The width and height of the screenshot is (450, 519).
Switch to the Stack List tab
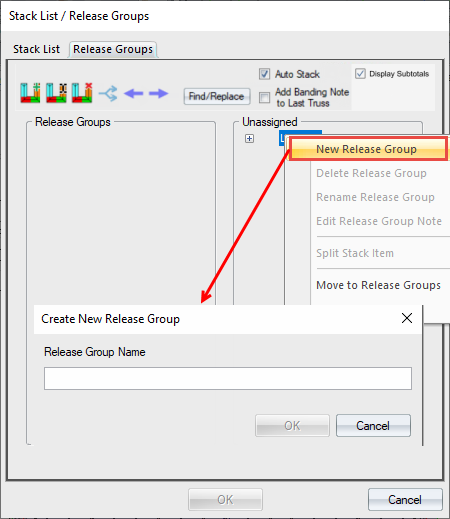coord(36,49)
